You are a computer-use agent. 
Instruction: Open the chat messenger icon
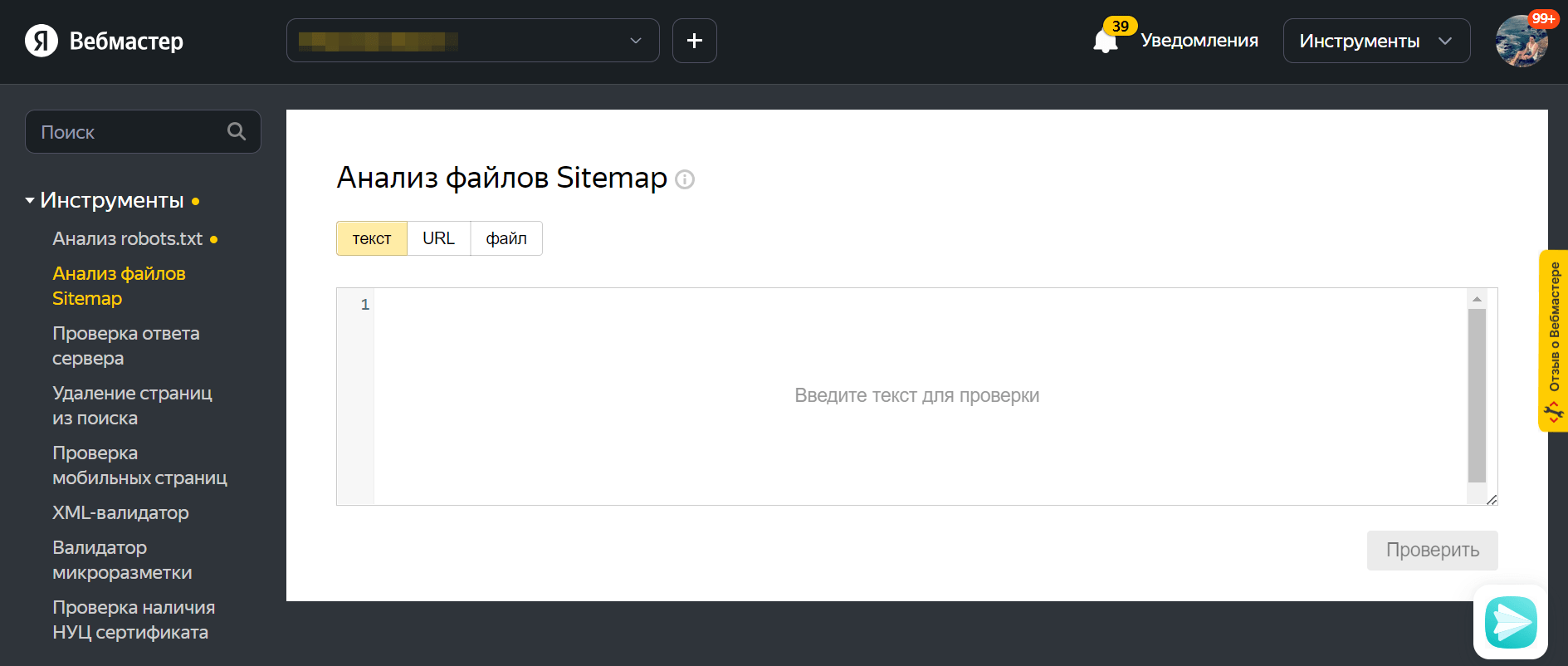[x=1510, y=622]
